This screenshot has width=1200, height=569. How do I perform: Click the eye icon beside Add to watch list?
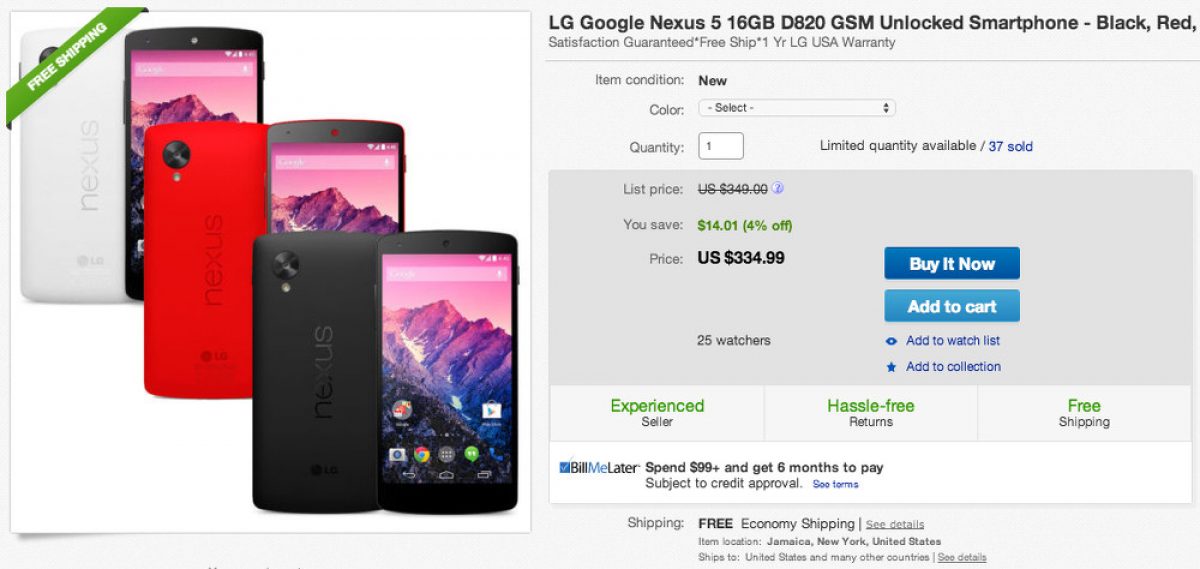pos(891,341)
